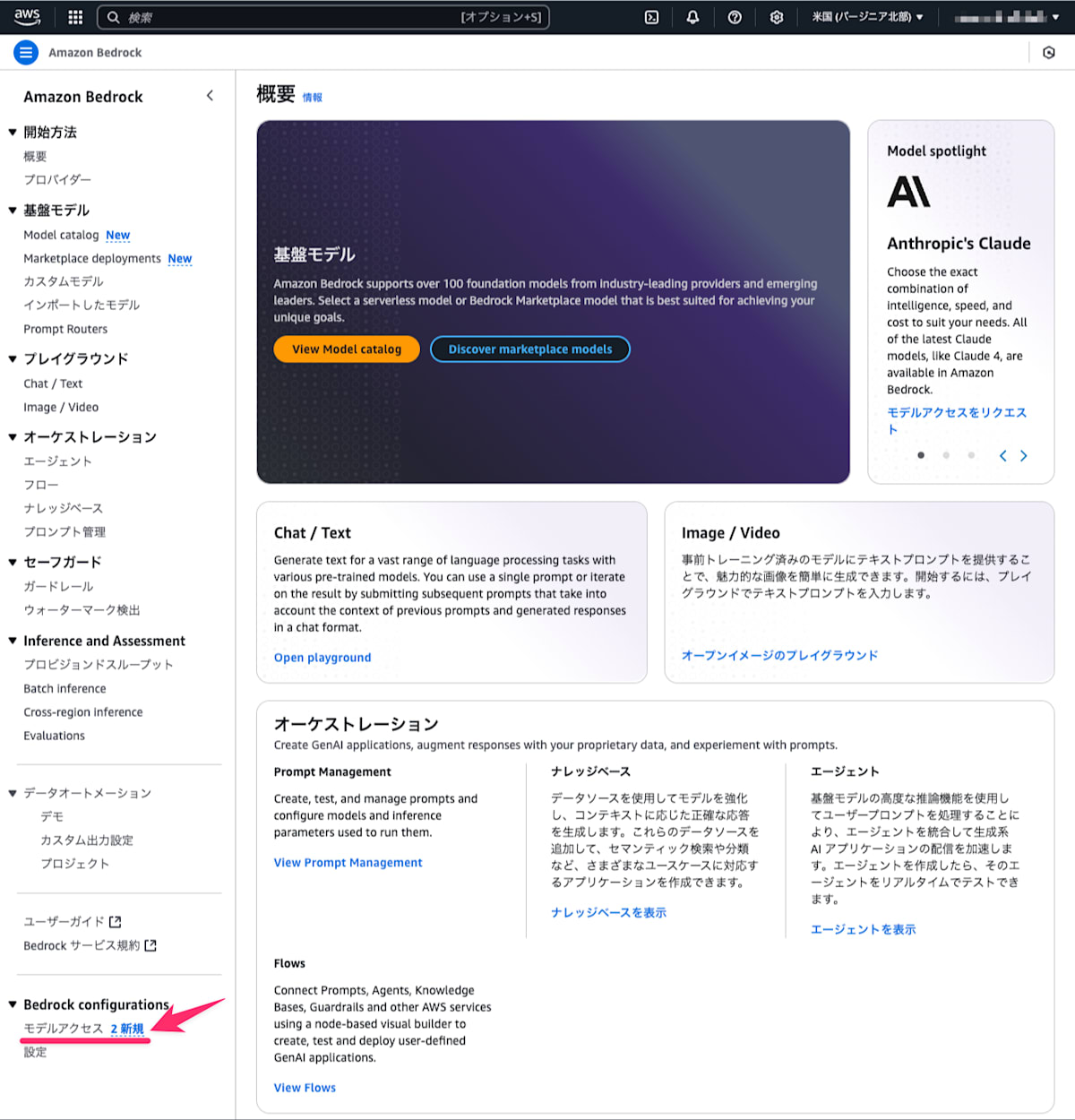This screenshot has width=1075, height=1120.
Task: Open the settings gear in top bar
Action: click(x=777, y=17)
